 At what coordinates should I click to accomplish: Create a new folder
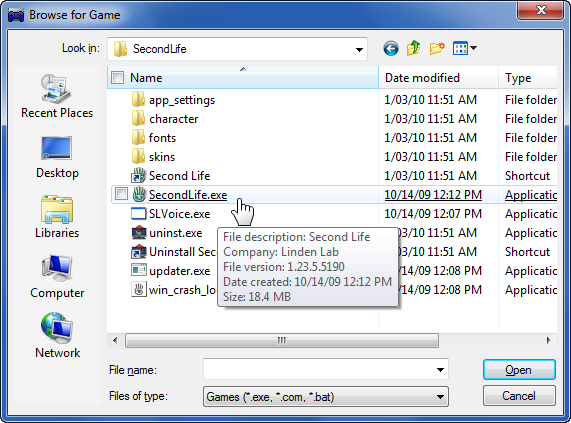click(x=437, y=48)
